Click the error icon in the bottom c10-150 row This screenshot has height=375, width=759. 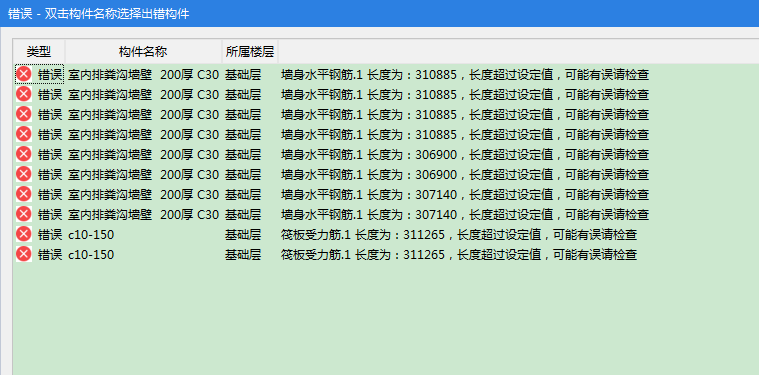[x=24, y=254]
